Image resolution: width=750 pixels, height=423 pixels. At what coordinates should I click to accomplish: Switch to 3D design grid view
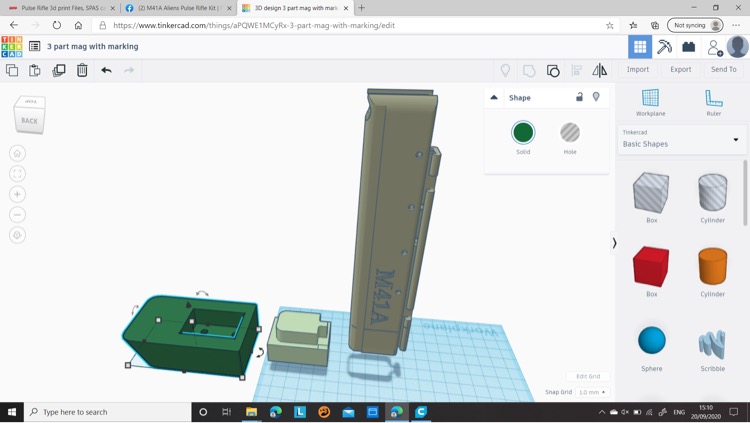[x=640, y=47]
